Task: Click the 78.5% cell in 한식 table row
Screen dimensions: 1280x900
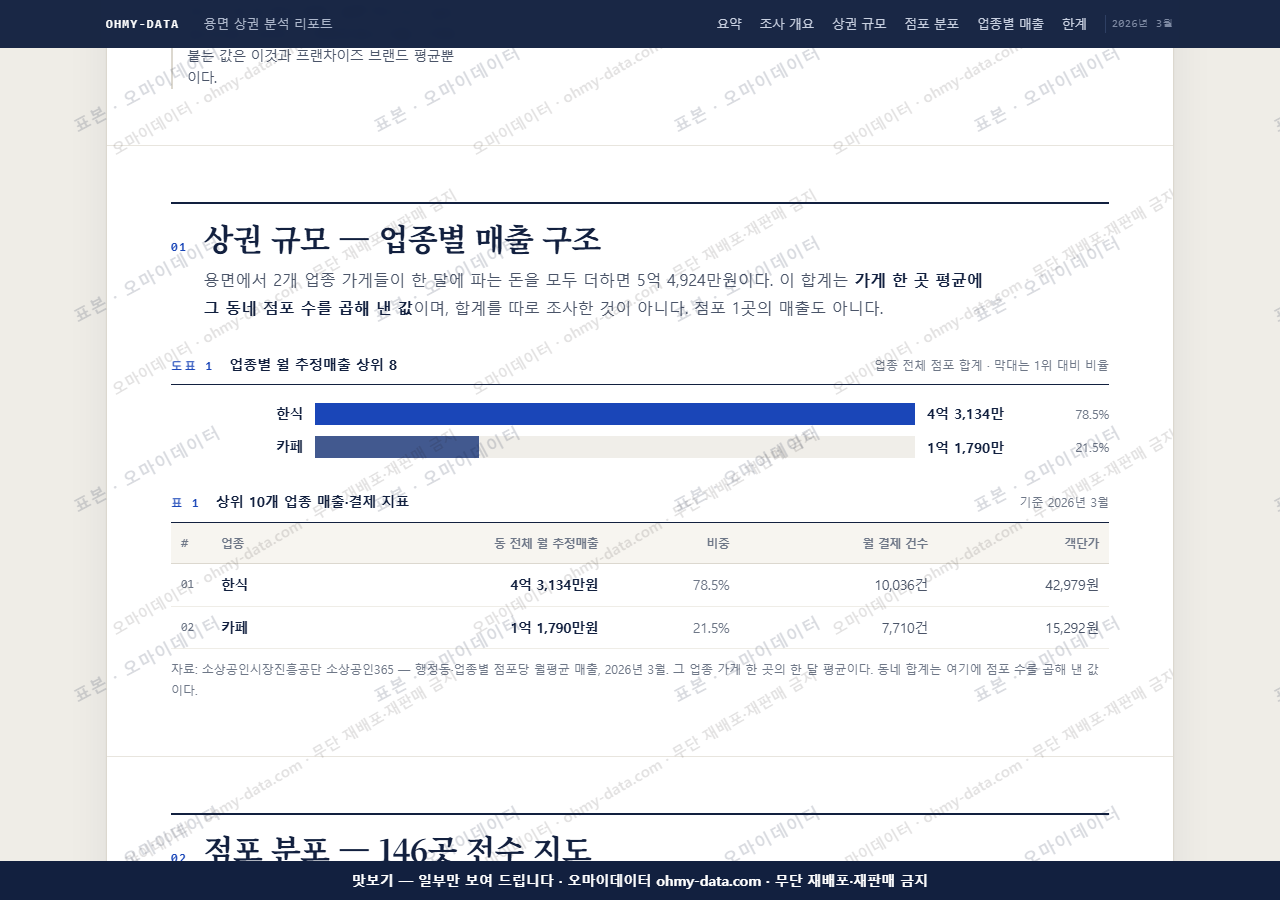Action: 711,585
